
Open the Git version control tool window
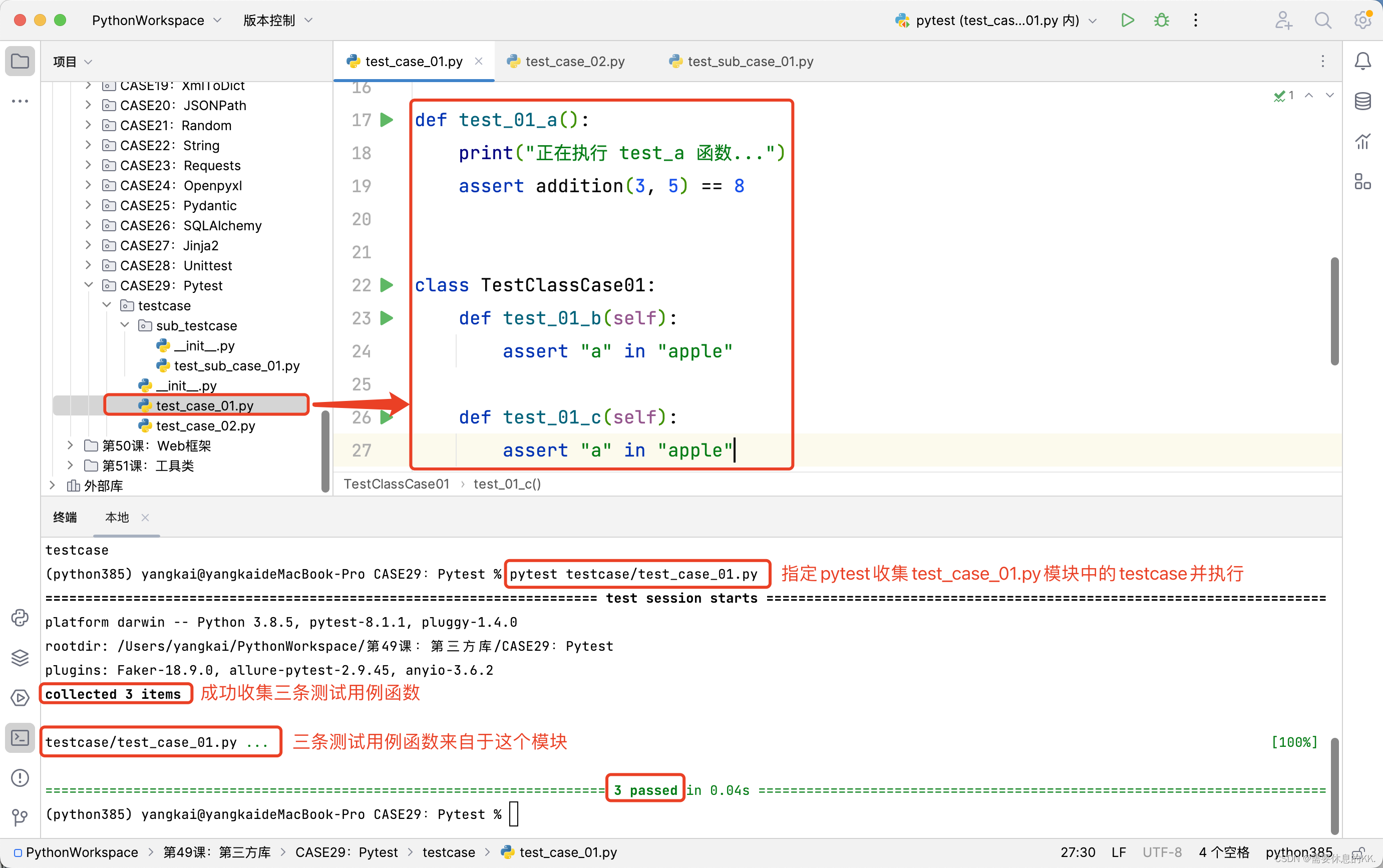pyautogui.click(x=20, y=817)
